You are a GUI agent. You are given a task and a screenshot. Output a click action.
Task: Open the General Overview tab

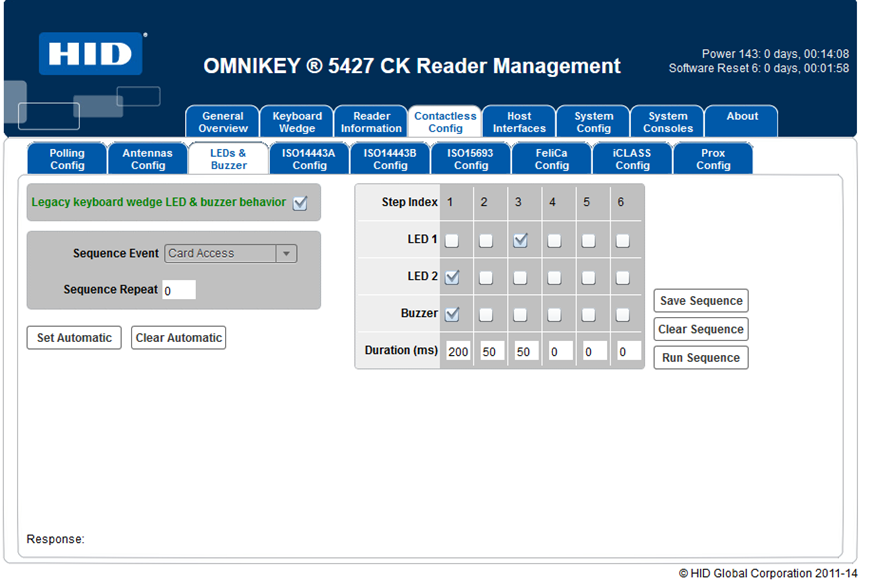(223, 122)
